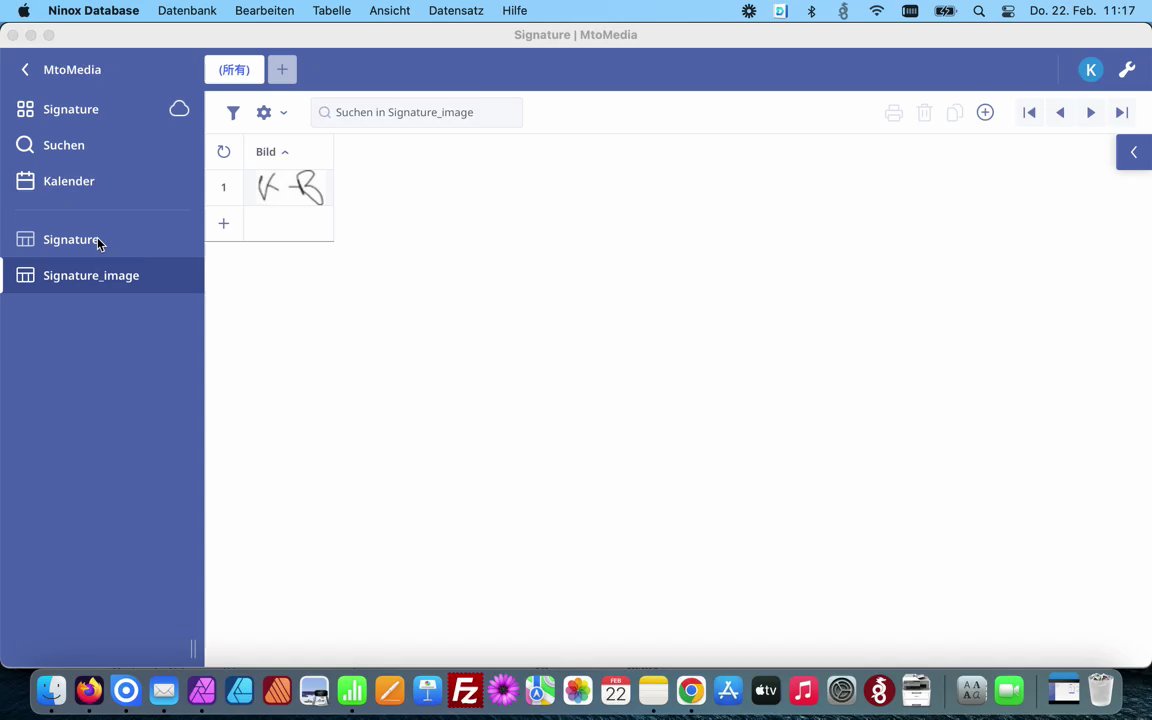Image resolution: width=1152 pixels, height=720 pixels.
Task: Open Control Center in menu bar
Action: [x=1008, y=11]
